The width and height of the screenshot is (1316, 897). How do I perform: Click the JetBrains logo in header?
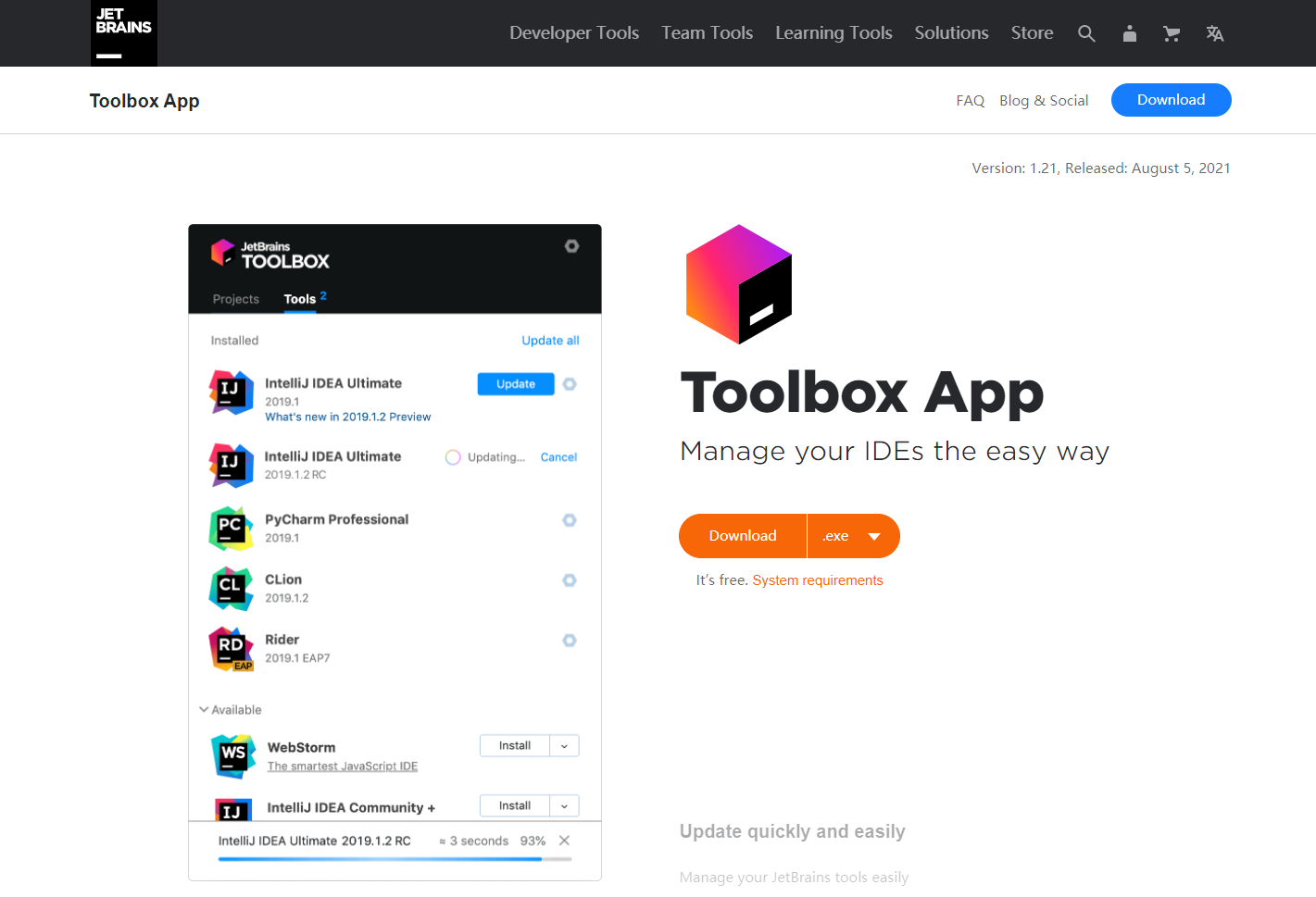(124, 33)
